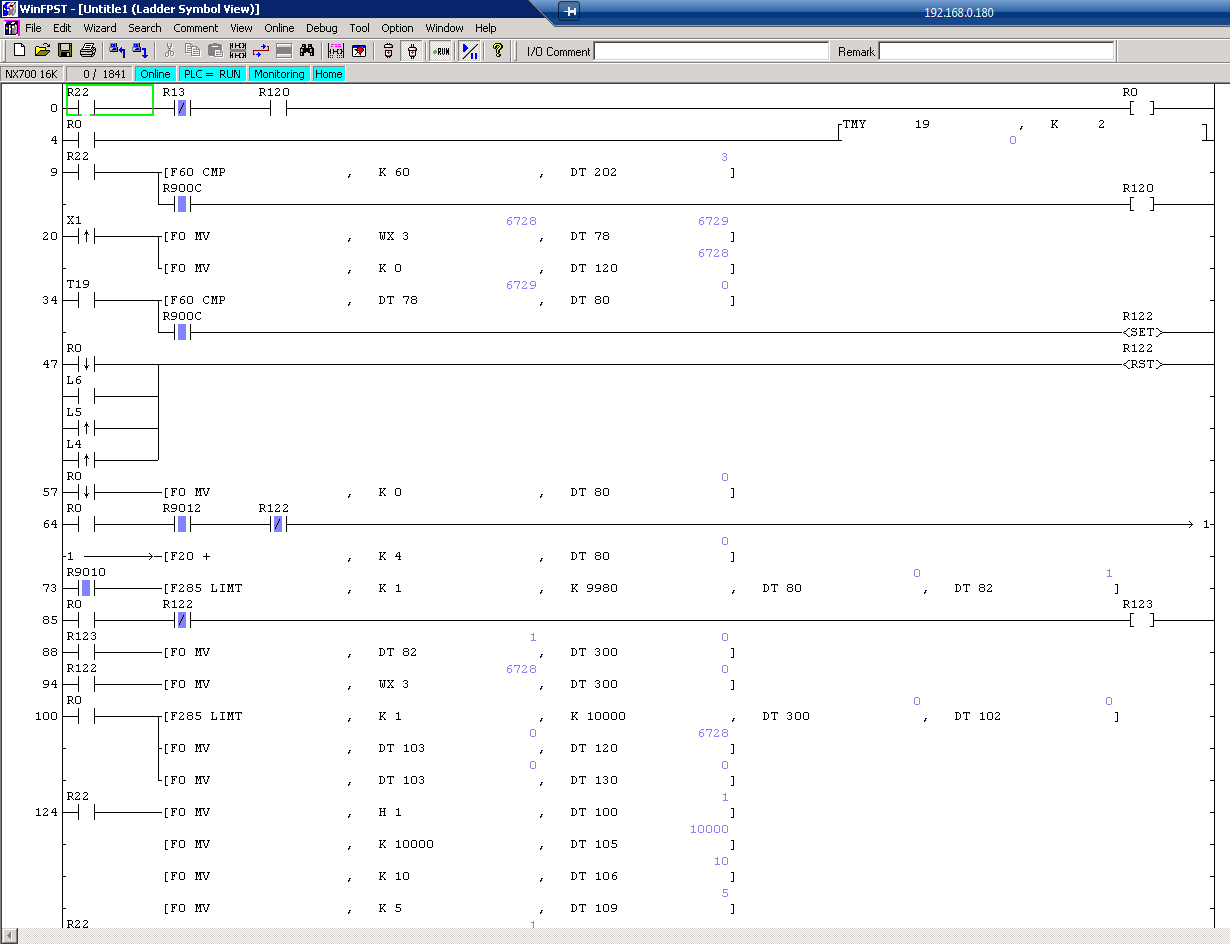
Task: Toggle monitoring start/stop toolbar button
Action: click(x=469, y=51)
